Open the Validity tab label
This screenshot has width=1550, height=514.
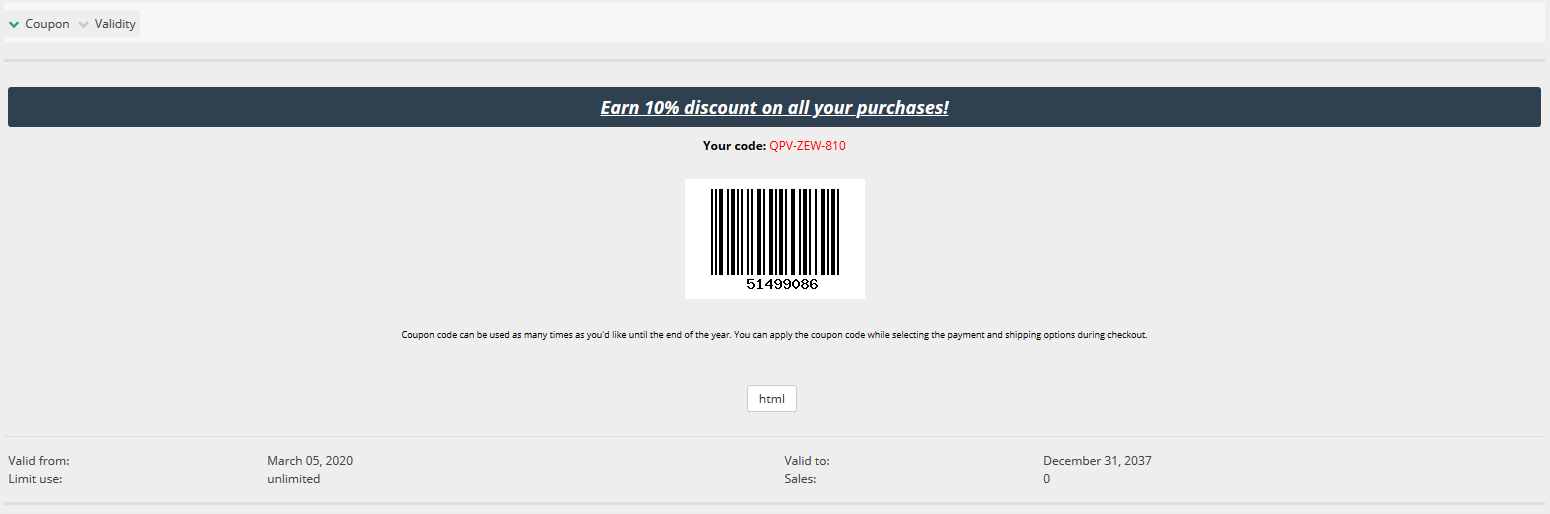(x=115, y=24)
